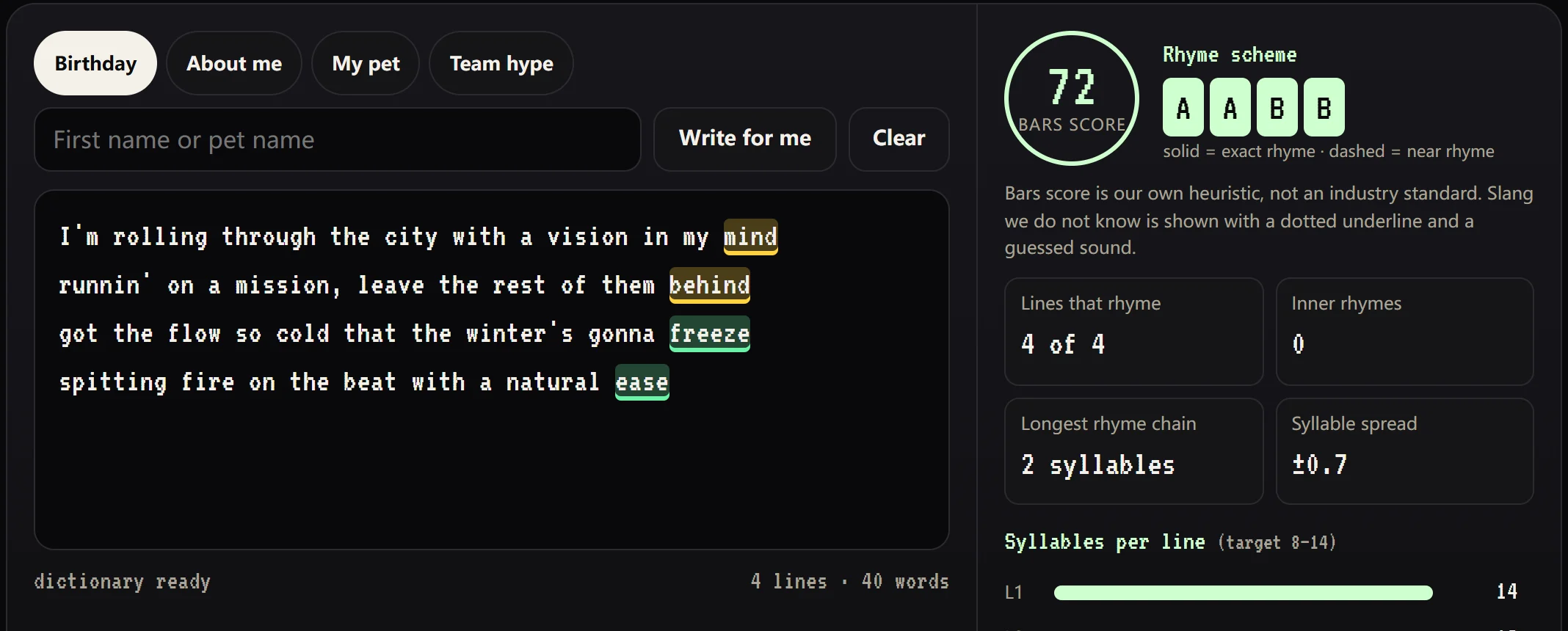Click the highlighted word 'freeze'
Image resolution: width=1568 pixels, height=631 pixels.
click(709, 334)
